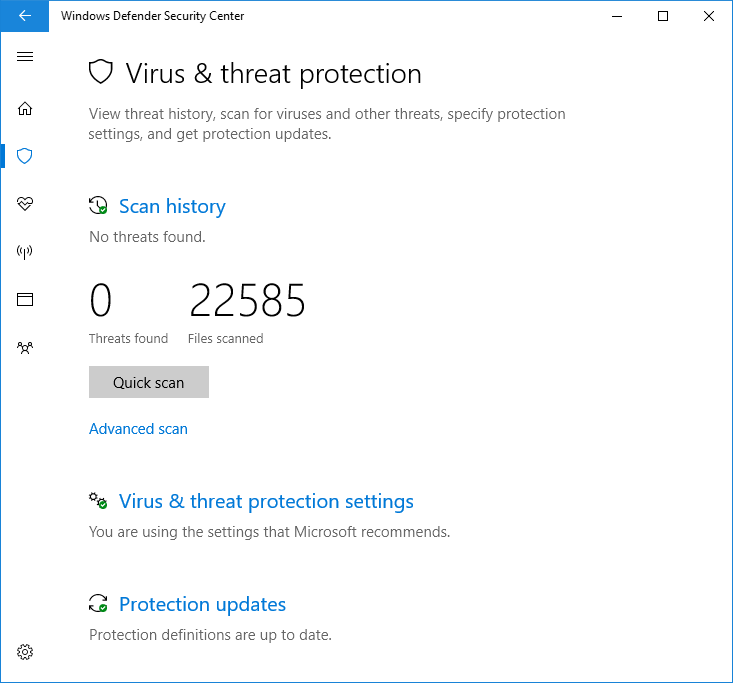This screenshot has width=733, height=683.
Task: Open the Advanced scan link
Action: [138, 429]
